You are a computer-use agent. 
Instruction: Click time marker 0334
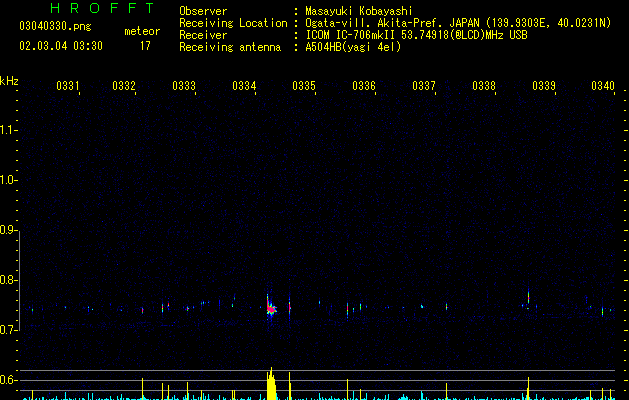click(244, 85)
